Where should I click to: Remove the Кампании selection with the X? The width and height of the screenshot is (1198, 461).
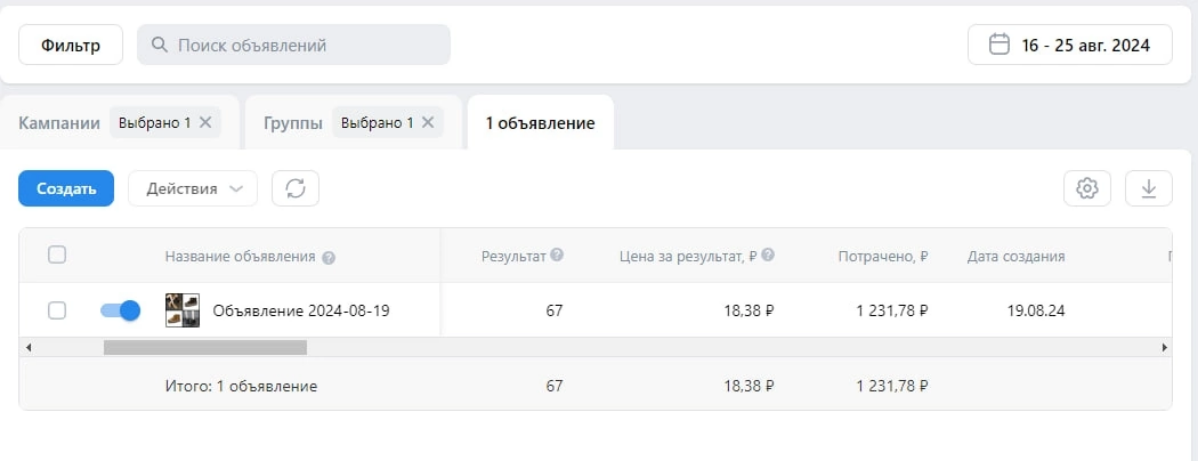point(205,122)
